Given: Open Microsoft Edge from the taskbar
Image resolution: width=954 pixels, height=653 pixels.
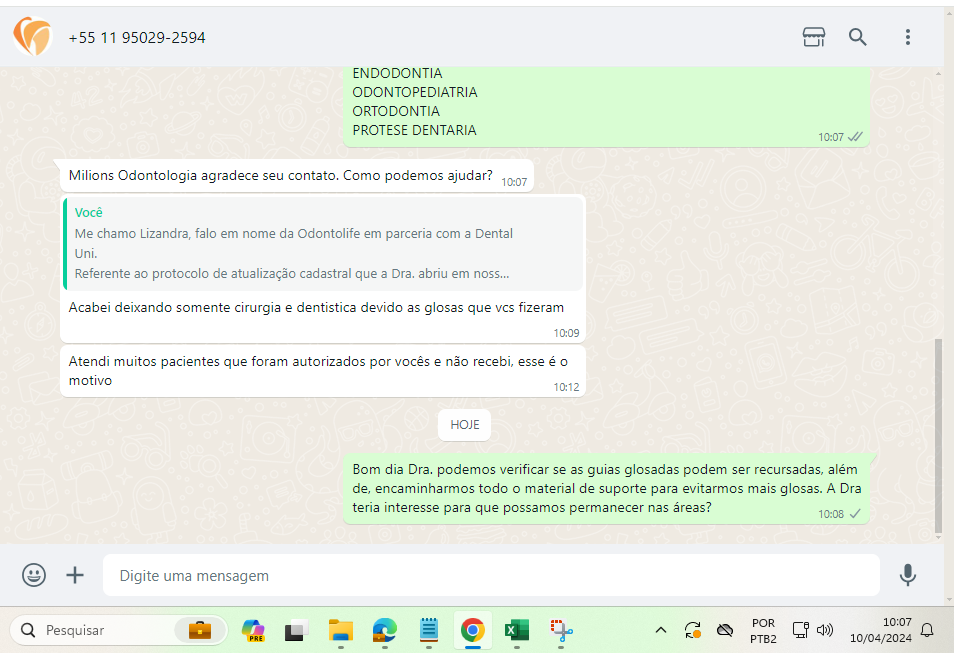Looking at the screenshot, I should (385, 630).
